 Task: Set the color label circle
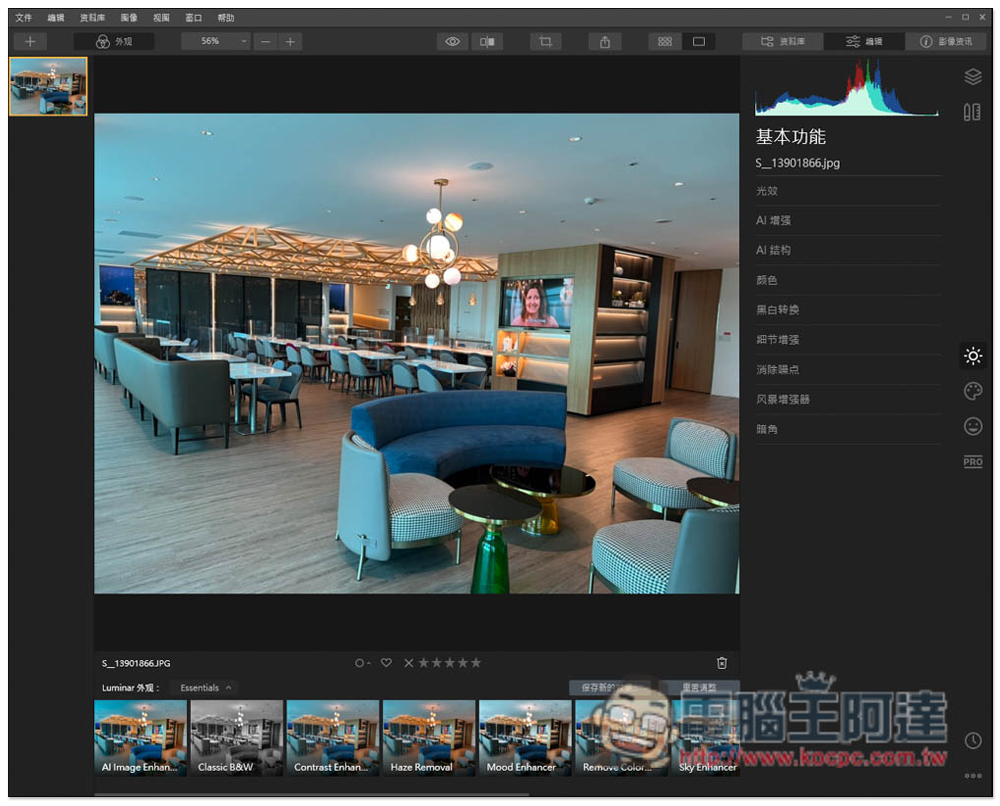point(362,663)
